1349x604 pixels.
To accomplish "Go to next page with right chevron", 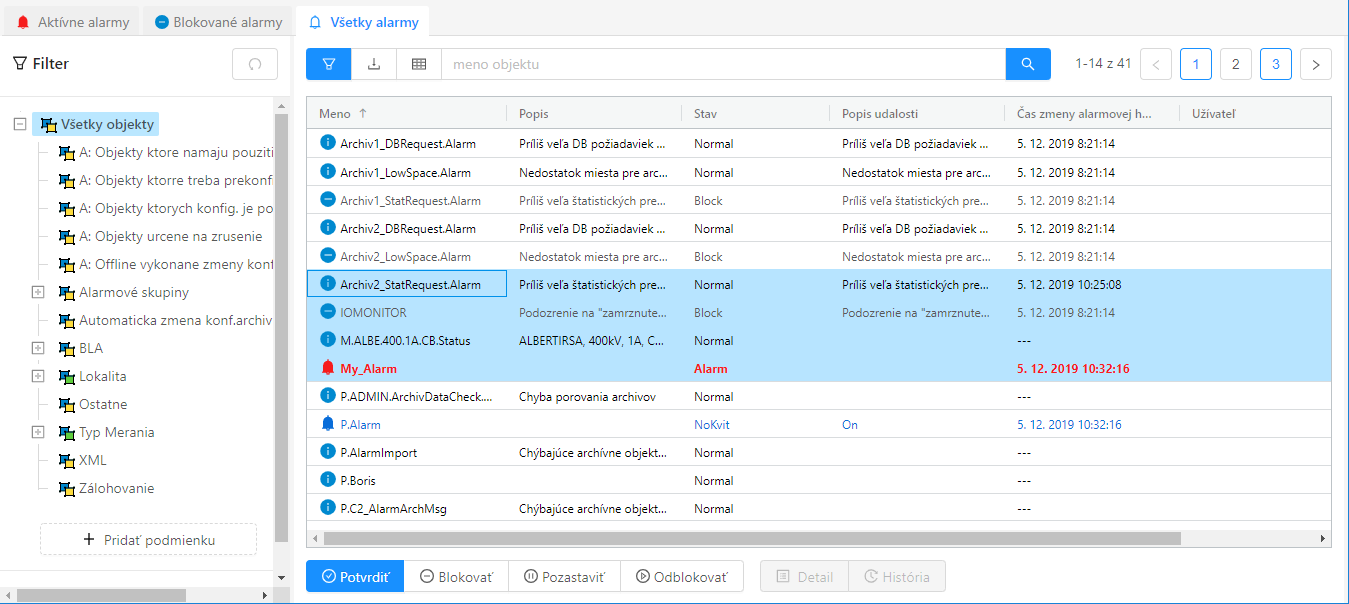I will tap(1316, 64).
